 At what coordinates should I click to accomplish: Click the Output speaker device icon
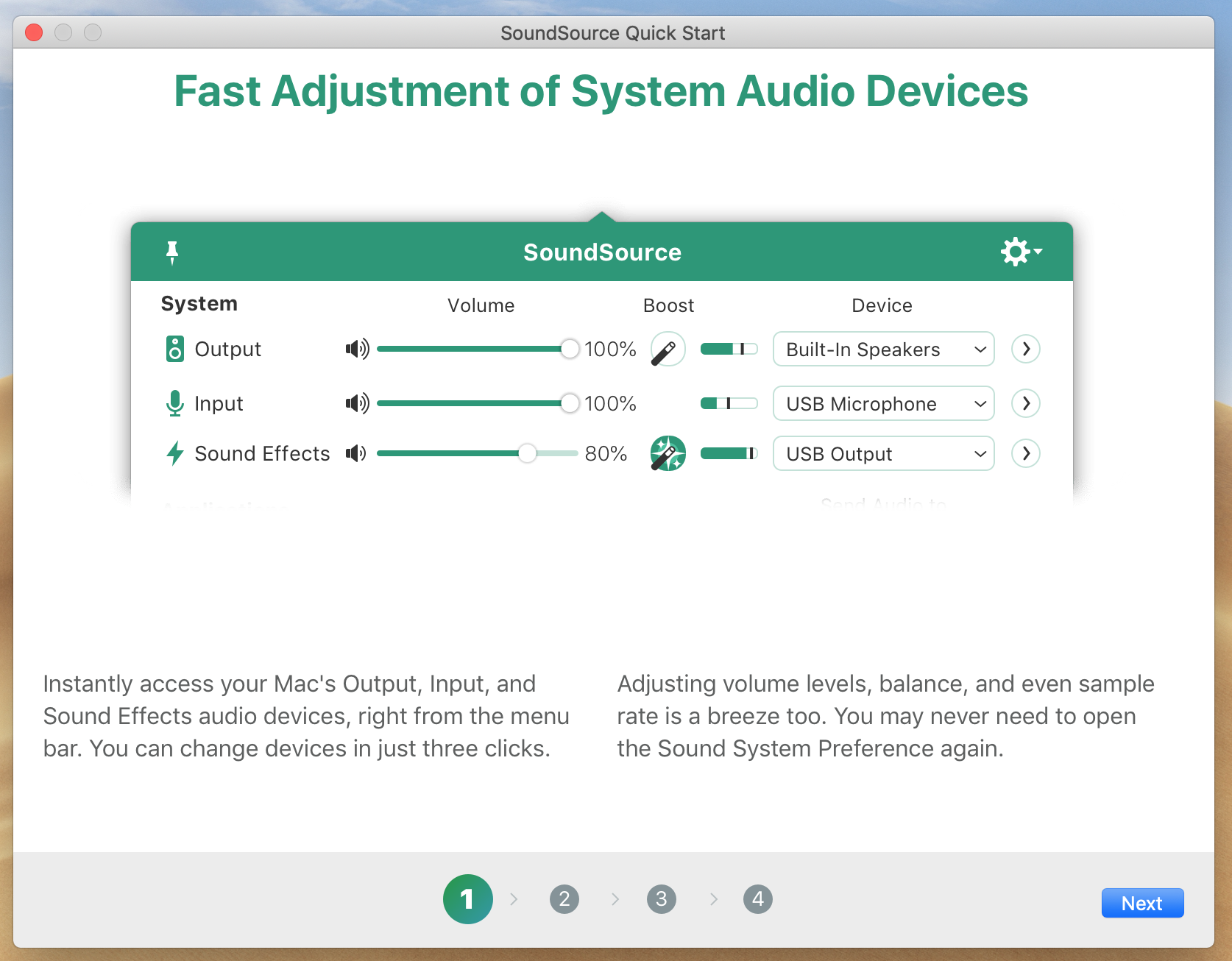(x=174, y=349)
